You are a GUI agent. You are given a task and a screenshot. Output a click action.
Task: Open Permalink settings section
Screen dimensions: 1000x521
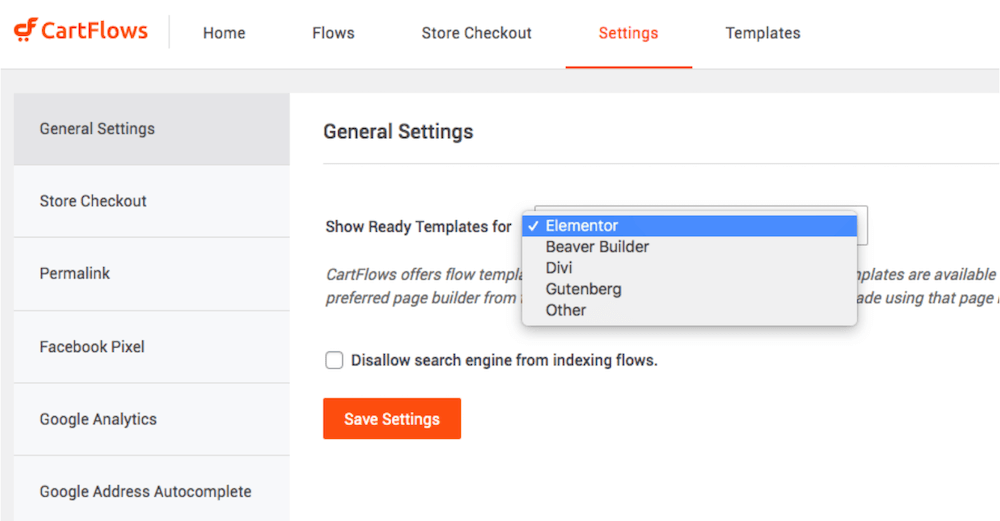click(152, 274)
